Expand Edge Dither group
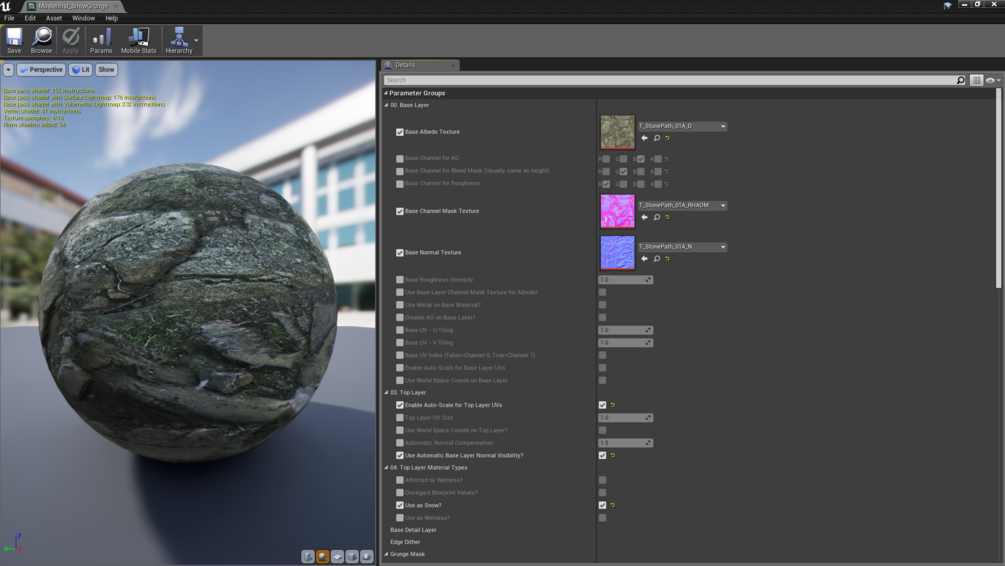 coord(405,542)
